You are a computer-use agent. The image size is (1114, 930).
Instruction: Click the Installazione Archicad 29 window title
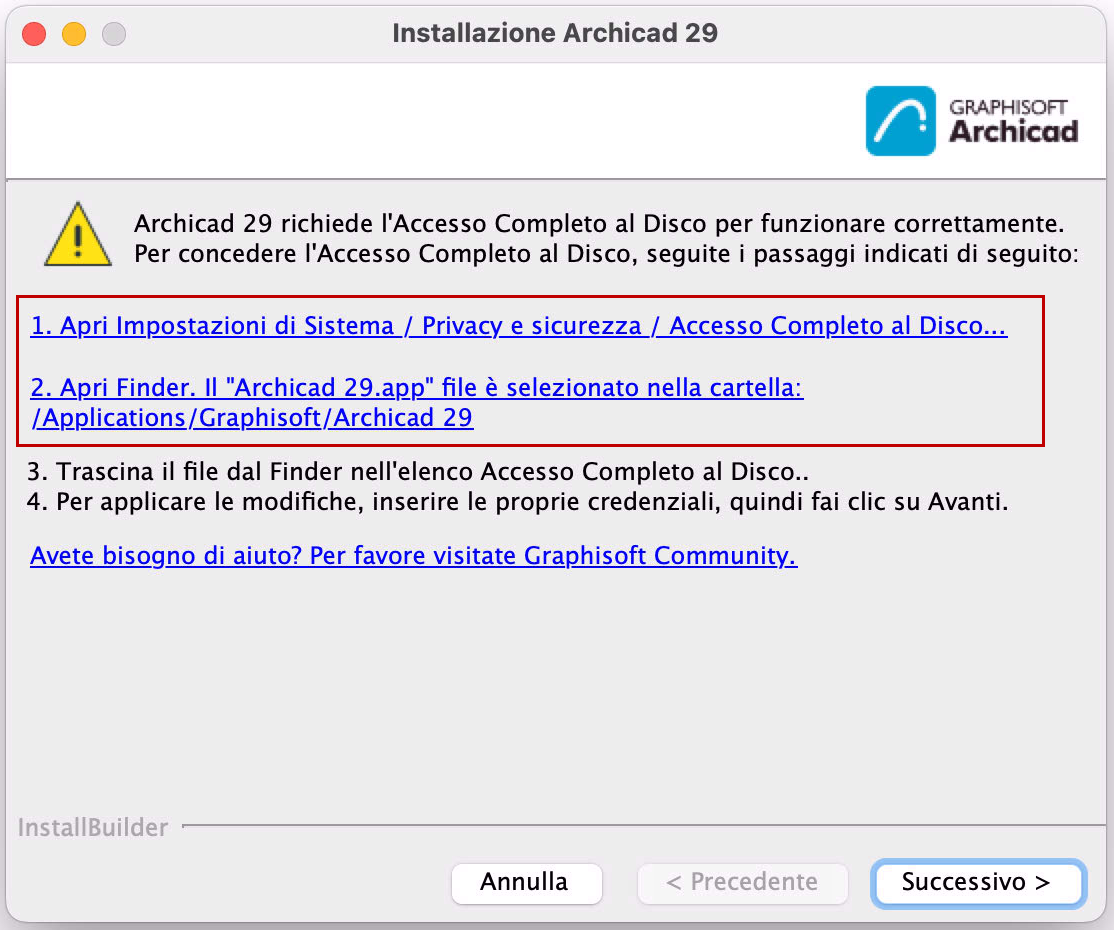point(556,33)
